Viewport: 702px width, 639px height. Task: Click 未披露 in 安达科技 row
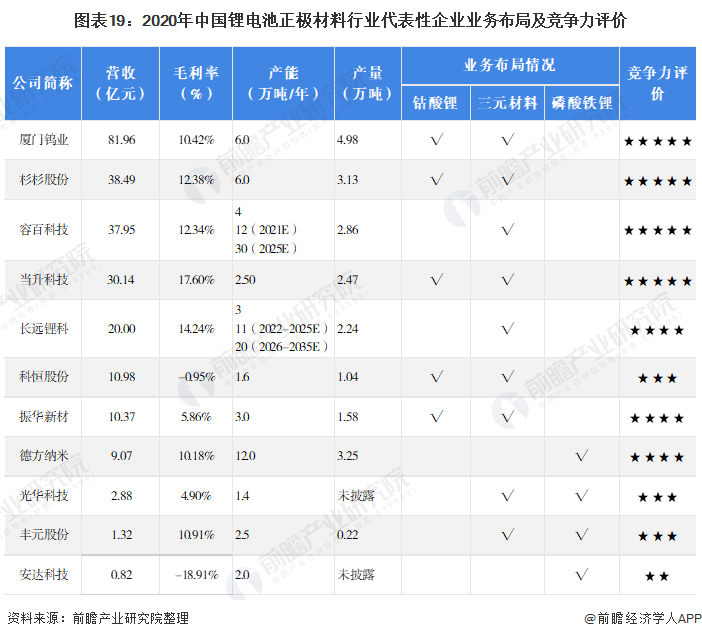[356, 575]
